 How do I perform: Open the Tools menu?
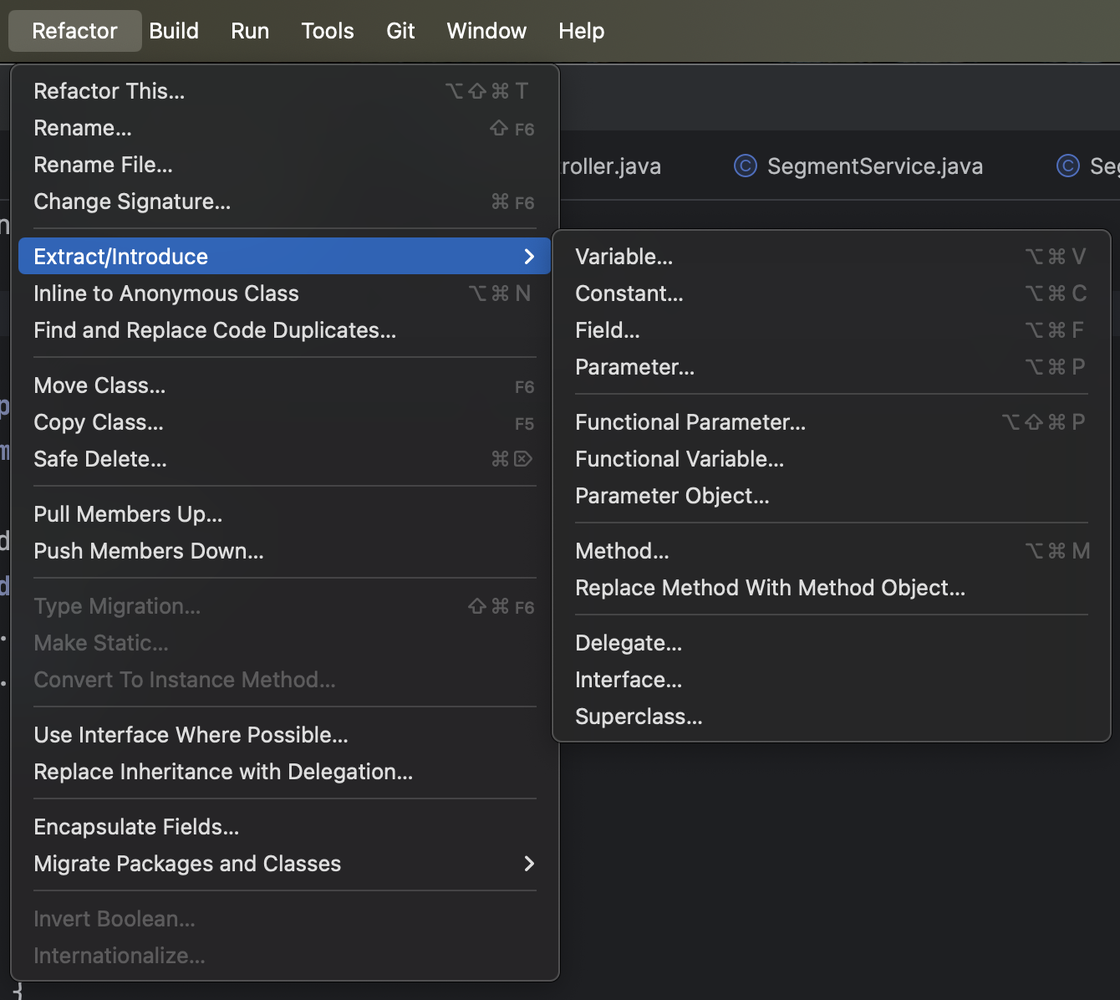point(327,31)
